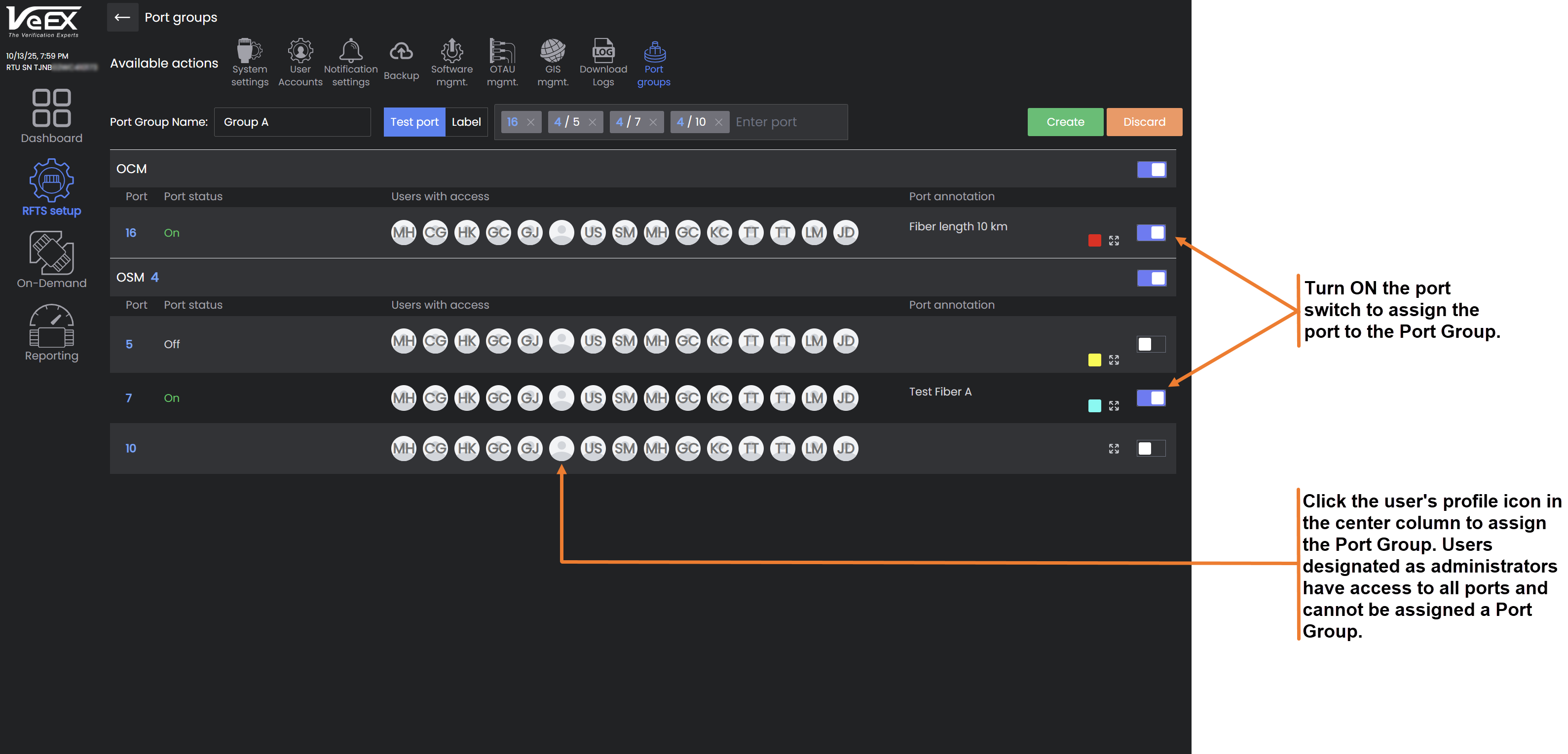
Task: Toggle the OCM group switch
Action: pyautogui.click(x=1151, y=169)
